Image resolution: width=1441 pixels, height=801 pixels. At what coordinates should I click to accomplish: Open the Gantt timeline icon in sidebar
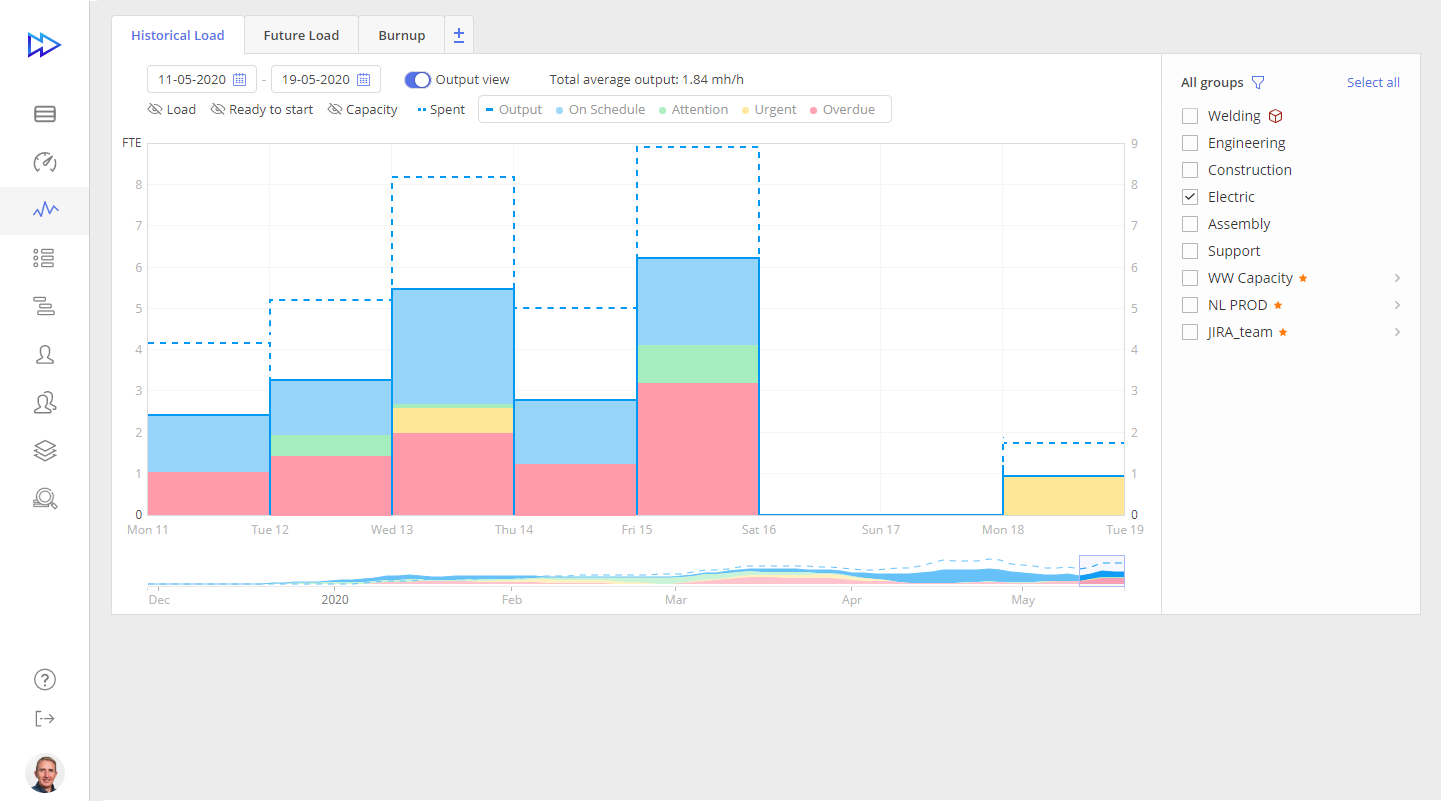tap(44, 307)
